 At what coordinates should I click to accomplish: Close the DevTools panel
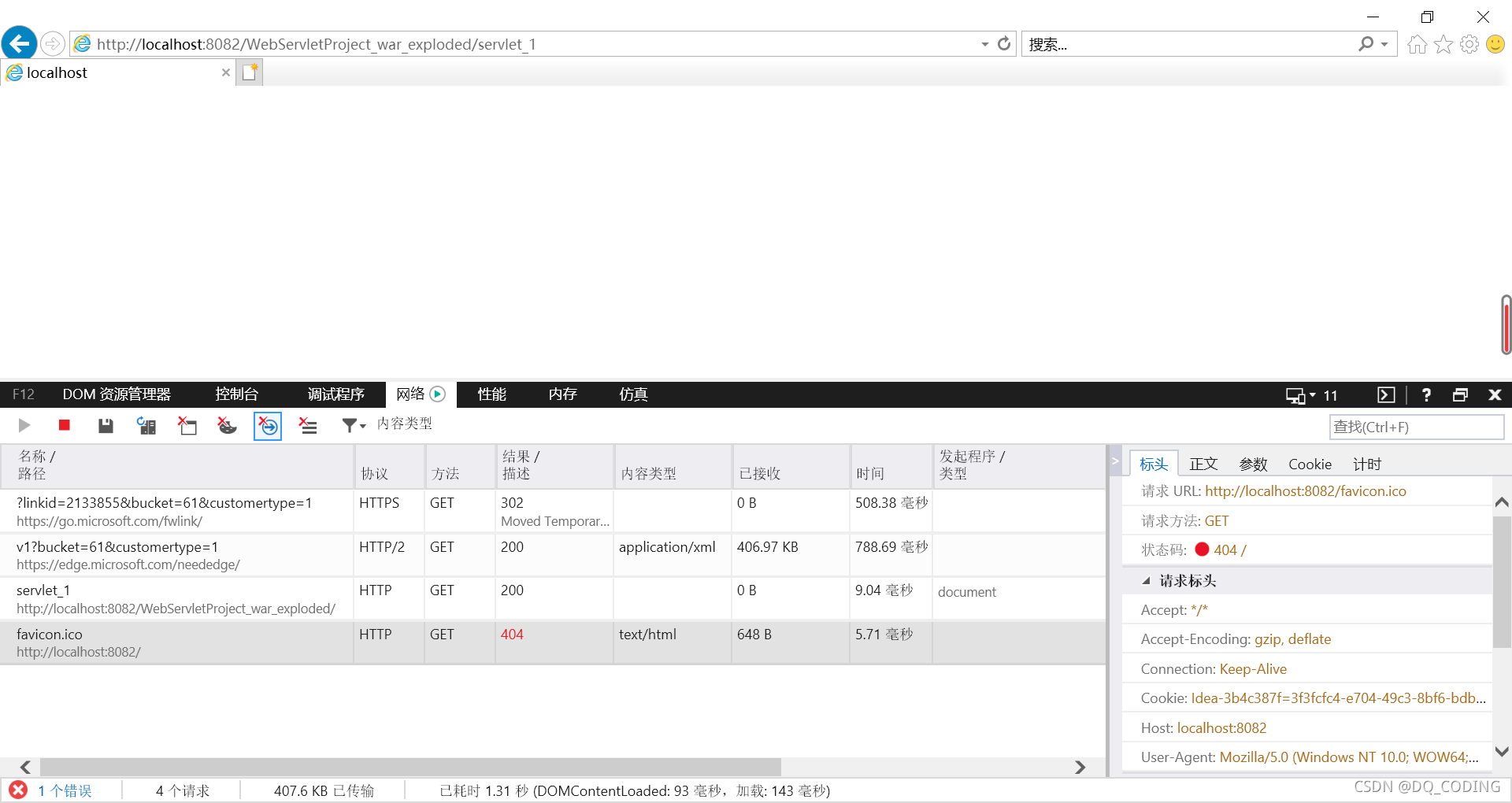(x=1495, y=395)
